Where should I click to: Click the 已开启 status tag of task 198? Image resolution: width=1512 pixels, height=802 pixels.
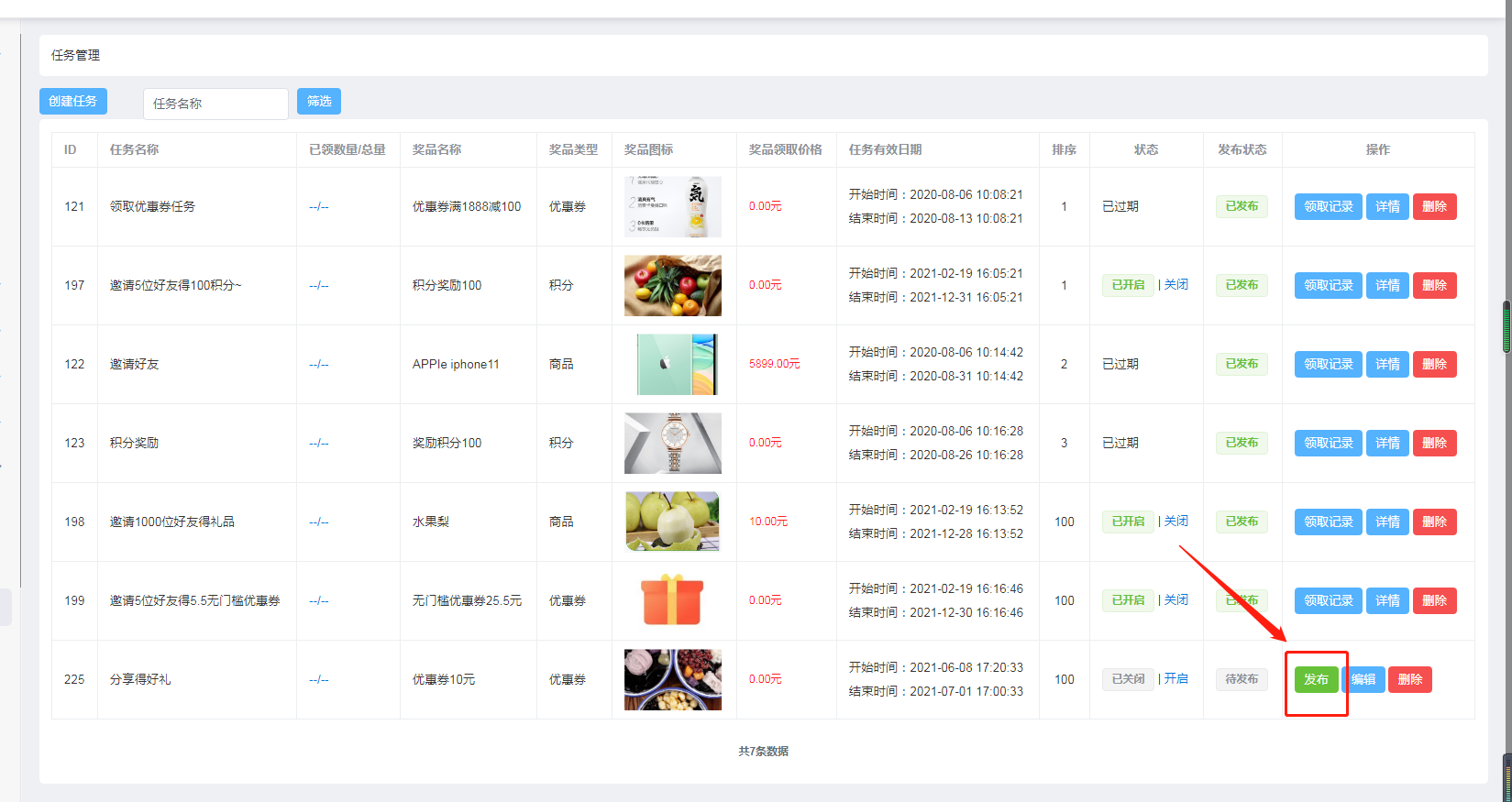(1128, 522)
